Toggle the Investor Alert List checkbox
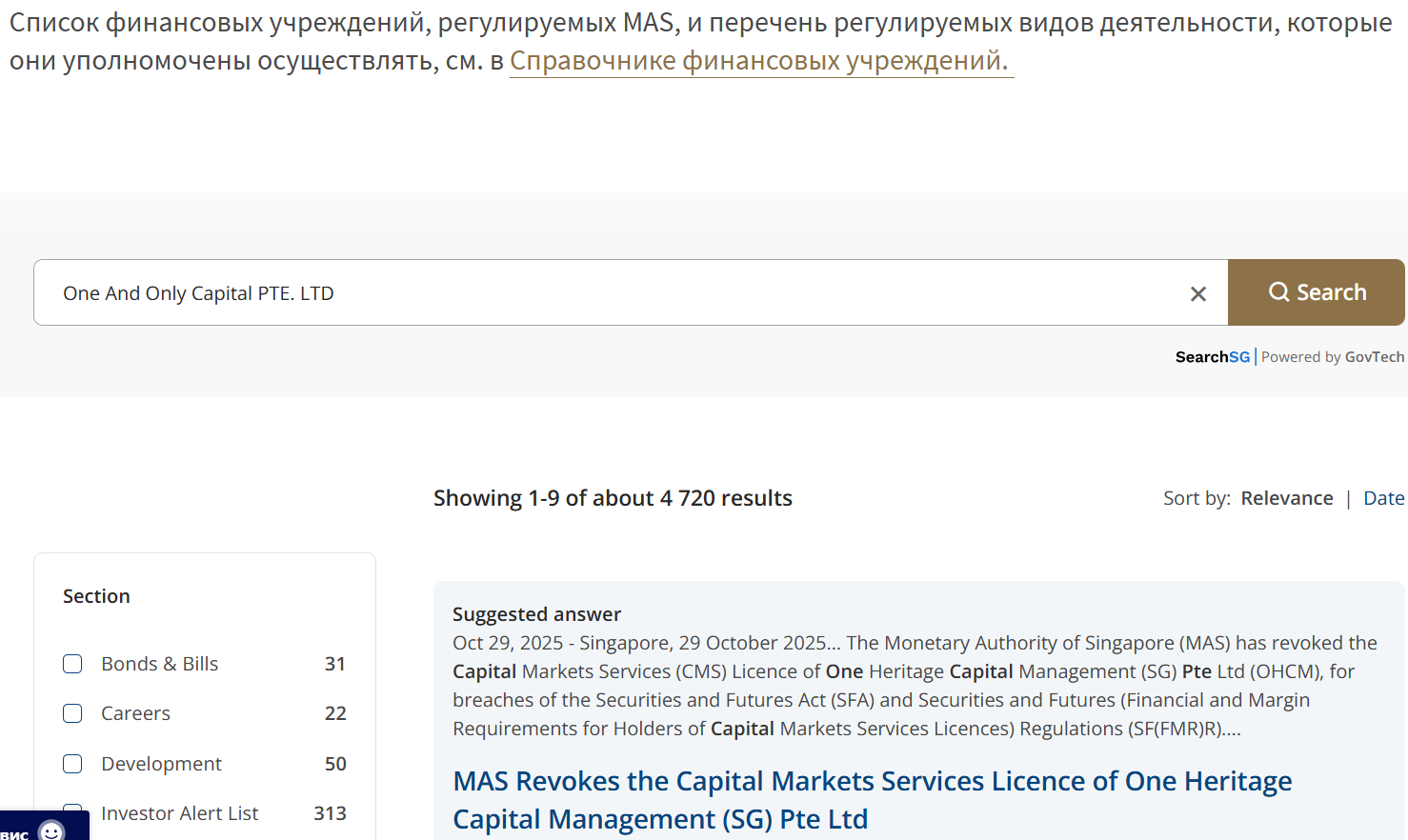1408x840 pixels. pos(72,813)
